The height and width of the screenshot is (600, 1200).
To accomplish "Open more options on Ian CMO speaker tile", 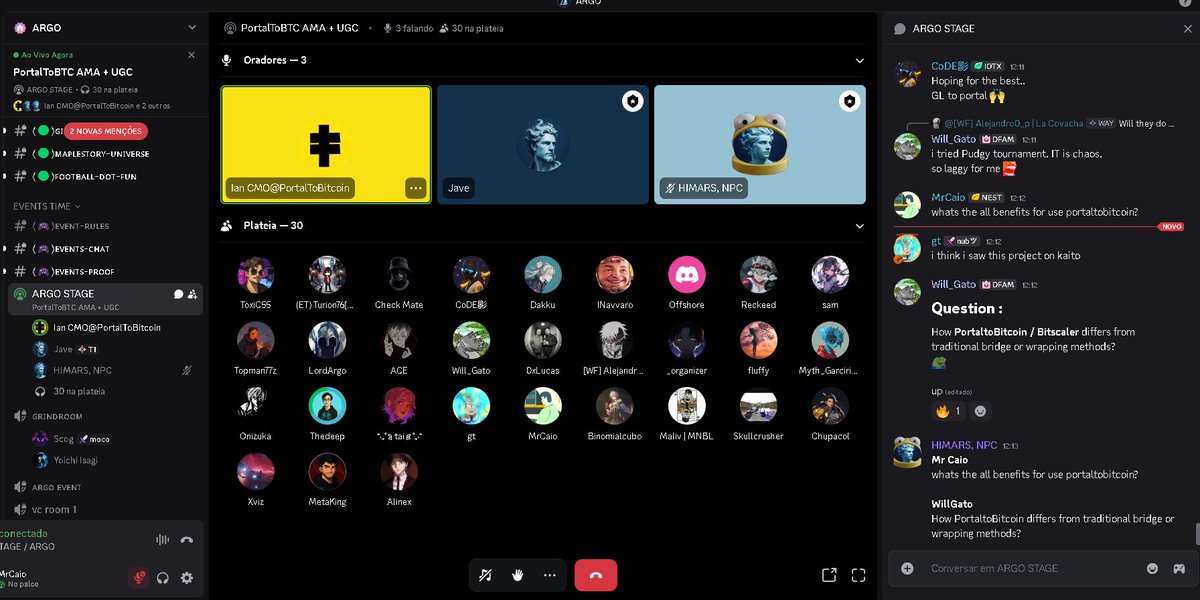I will click(x=416, y=188).
